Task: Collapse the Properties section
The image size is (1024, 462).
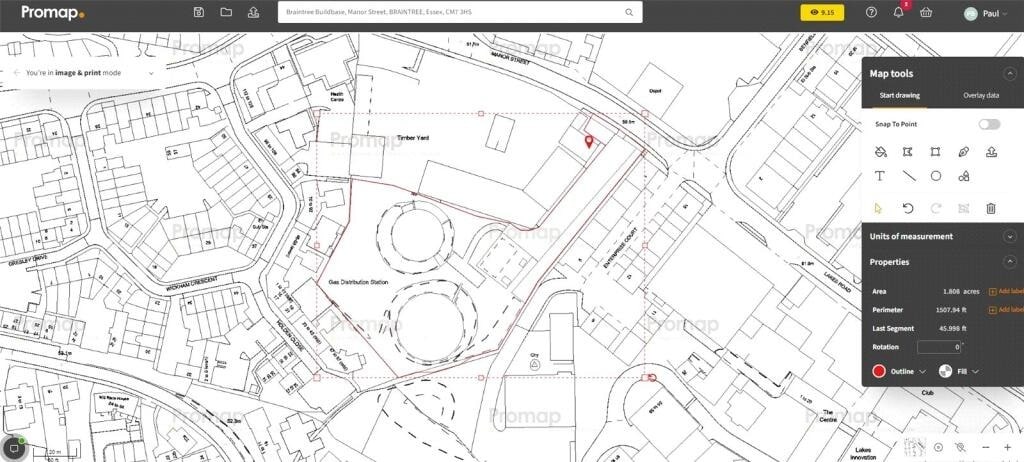Action: coord(1010,262)
